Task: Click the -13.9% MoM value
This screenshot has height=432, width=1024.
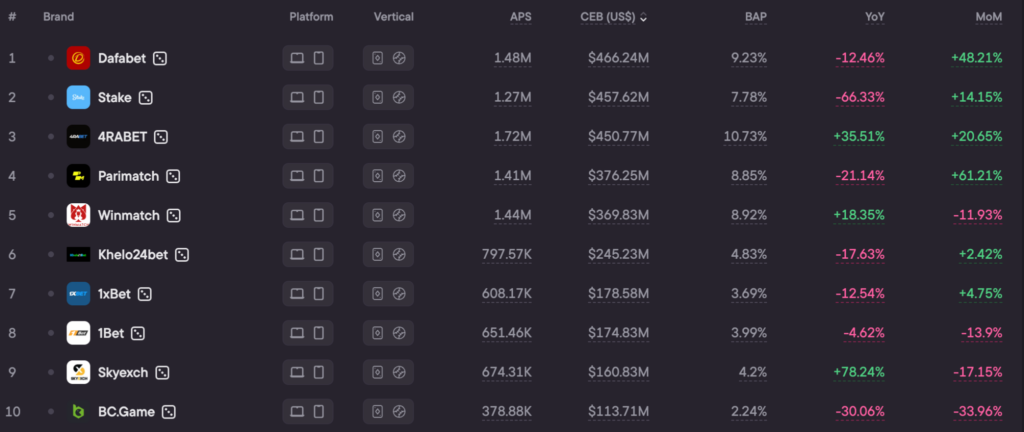Action: point(982,333)
